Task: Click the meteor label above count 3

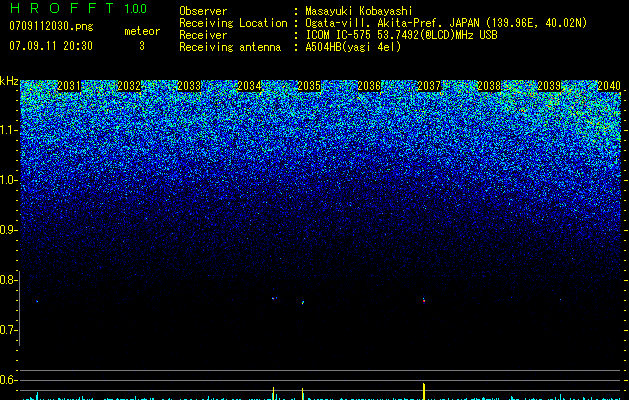Action: (x=142, y=31)
